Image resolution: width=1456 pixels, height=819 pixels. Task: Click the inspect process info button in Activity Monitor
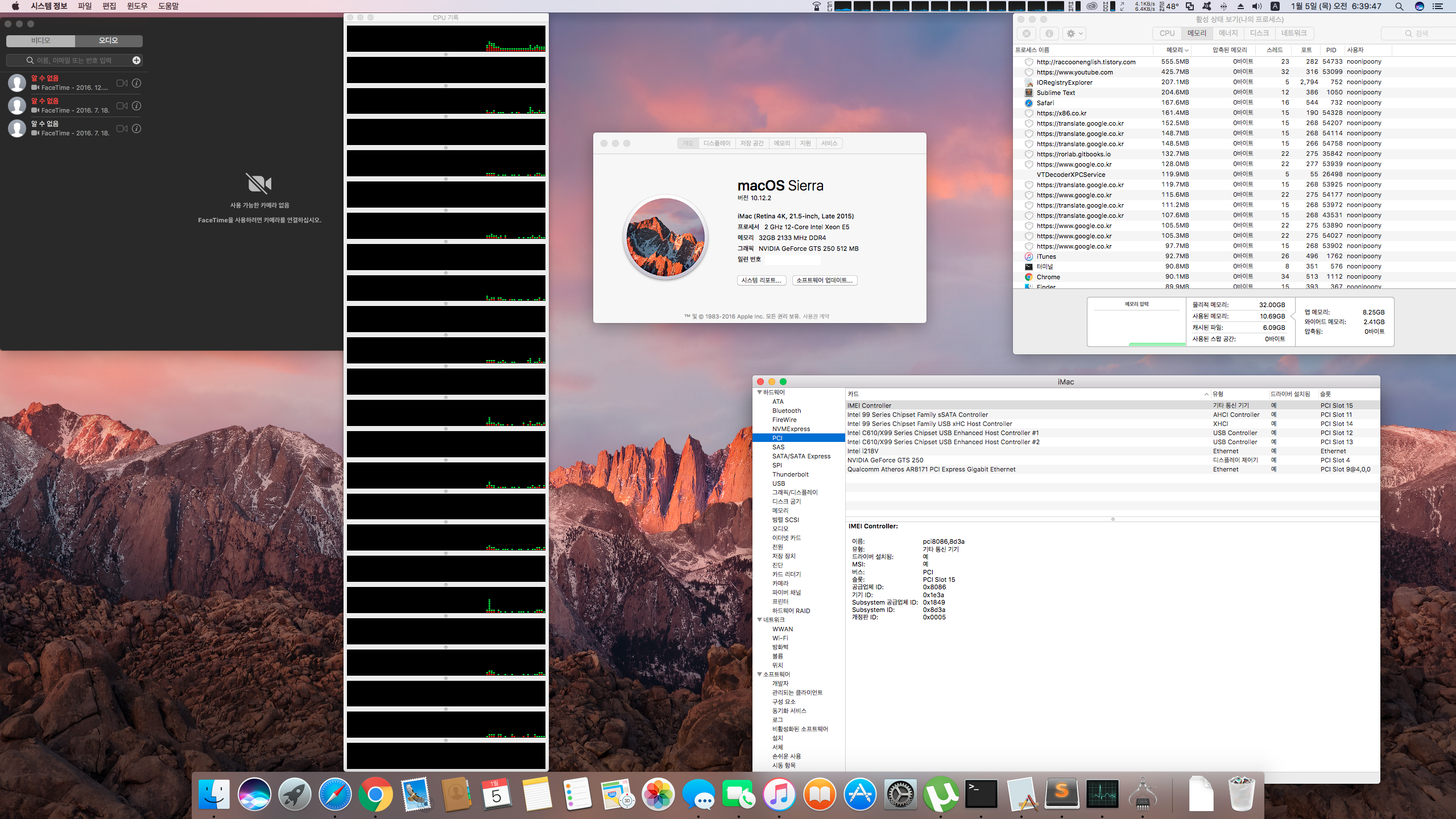(x=1049, y=34)
